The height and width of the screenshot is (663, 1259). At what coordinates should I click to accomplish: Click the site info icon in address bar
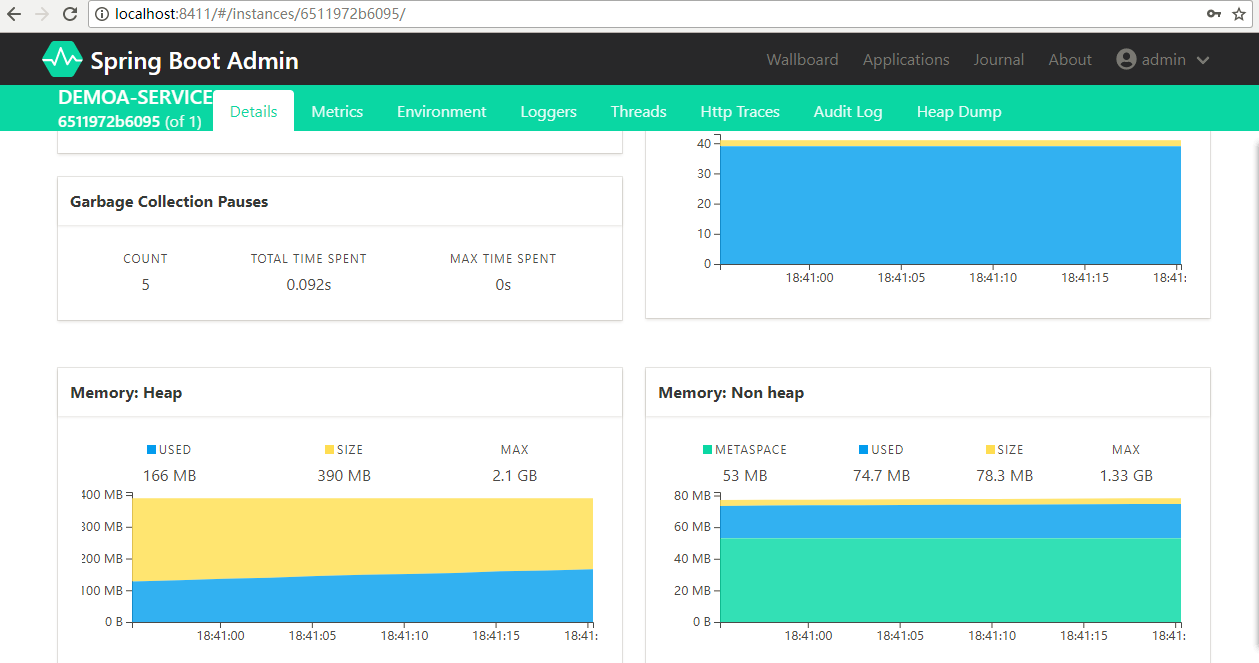(x=102, y=14)
